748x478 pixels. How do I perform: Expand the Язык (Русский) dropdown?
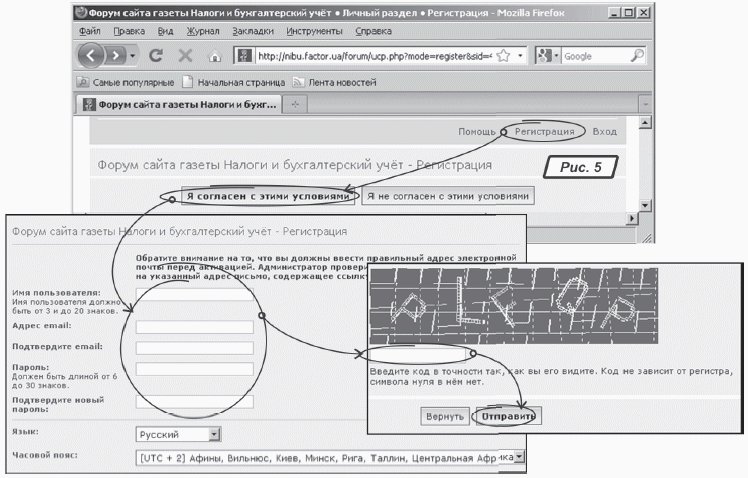pos(214,434)
